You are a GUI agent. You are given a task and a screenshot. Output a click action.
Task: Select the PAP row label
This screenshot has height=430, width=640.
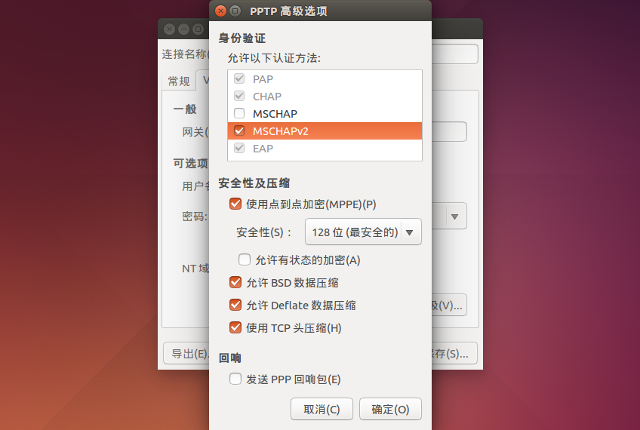(263, 79)
